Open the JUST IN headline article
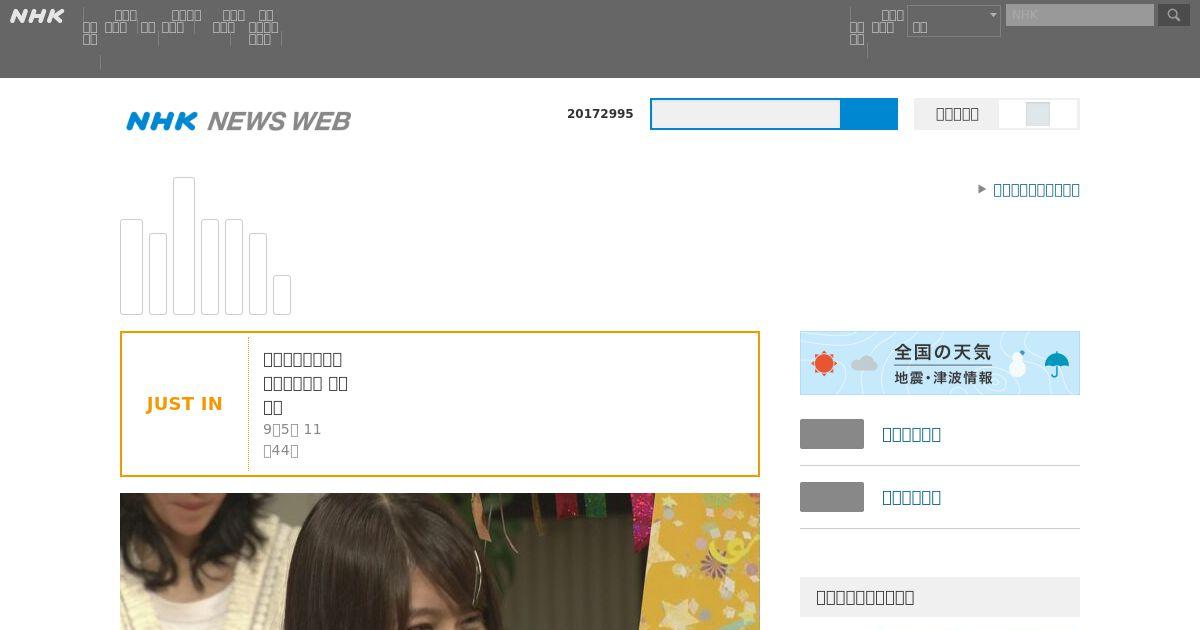The height and width of the screenshot is (630, 1200). click(305, 383)
